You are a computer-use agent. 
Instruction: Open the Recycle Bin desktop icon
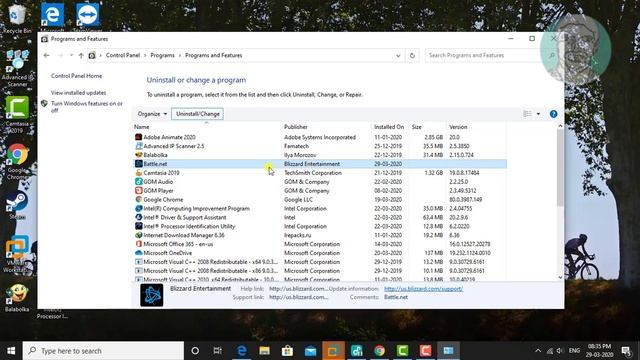(x=16, y=18)
